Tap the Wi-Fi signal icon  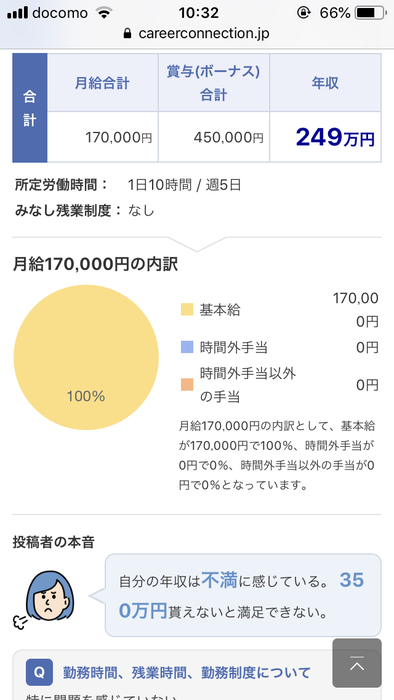pyautogui.click(x=104, y=13)
